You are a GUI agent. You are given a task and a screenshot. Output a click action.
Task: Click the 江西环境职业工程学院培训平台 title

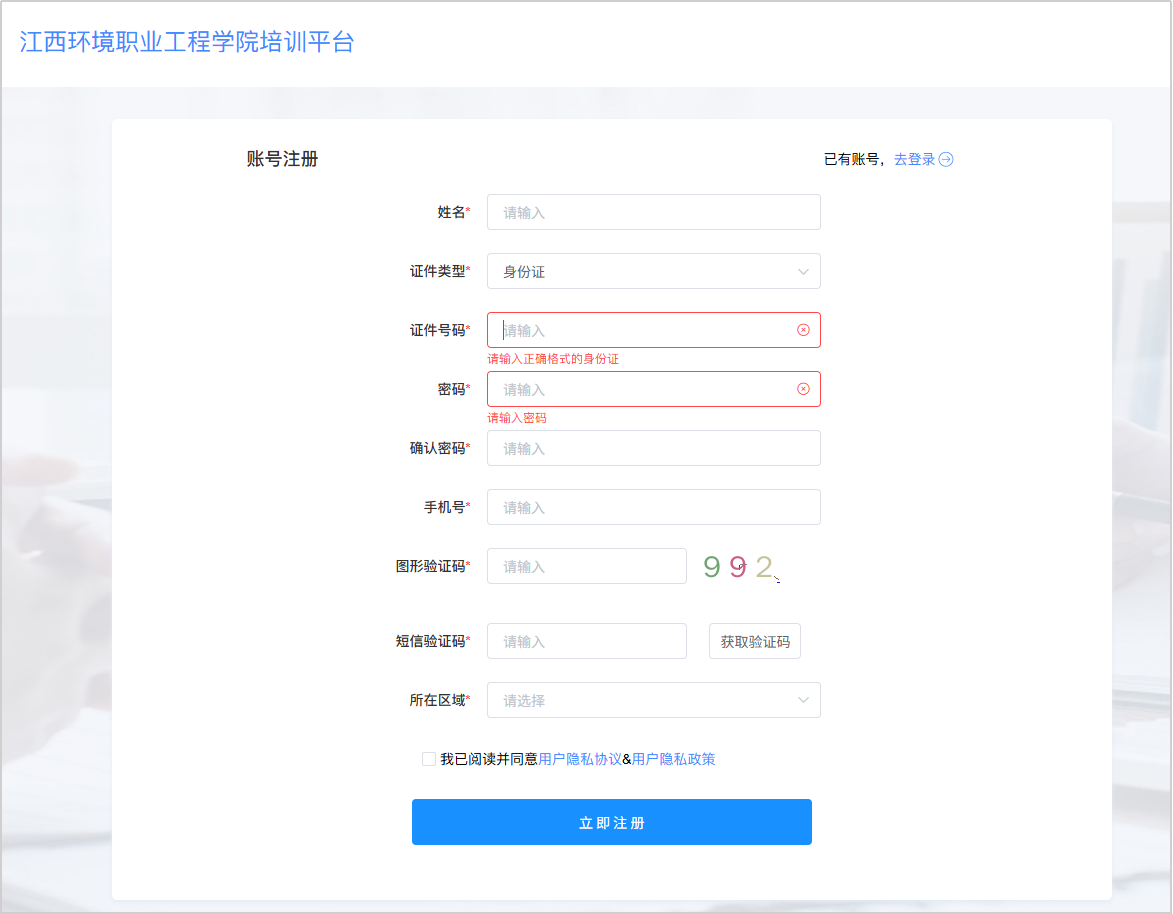tap(187, 42)
